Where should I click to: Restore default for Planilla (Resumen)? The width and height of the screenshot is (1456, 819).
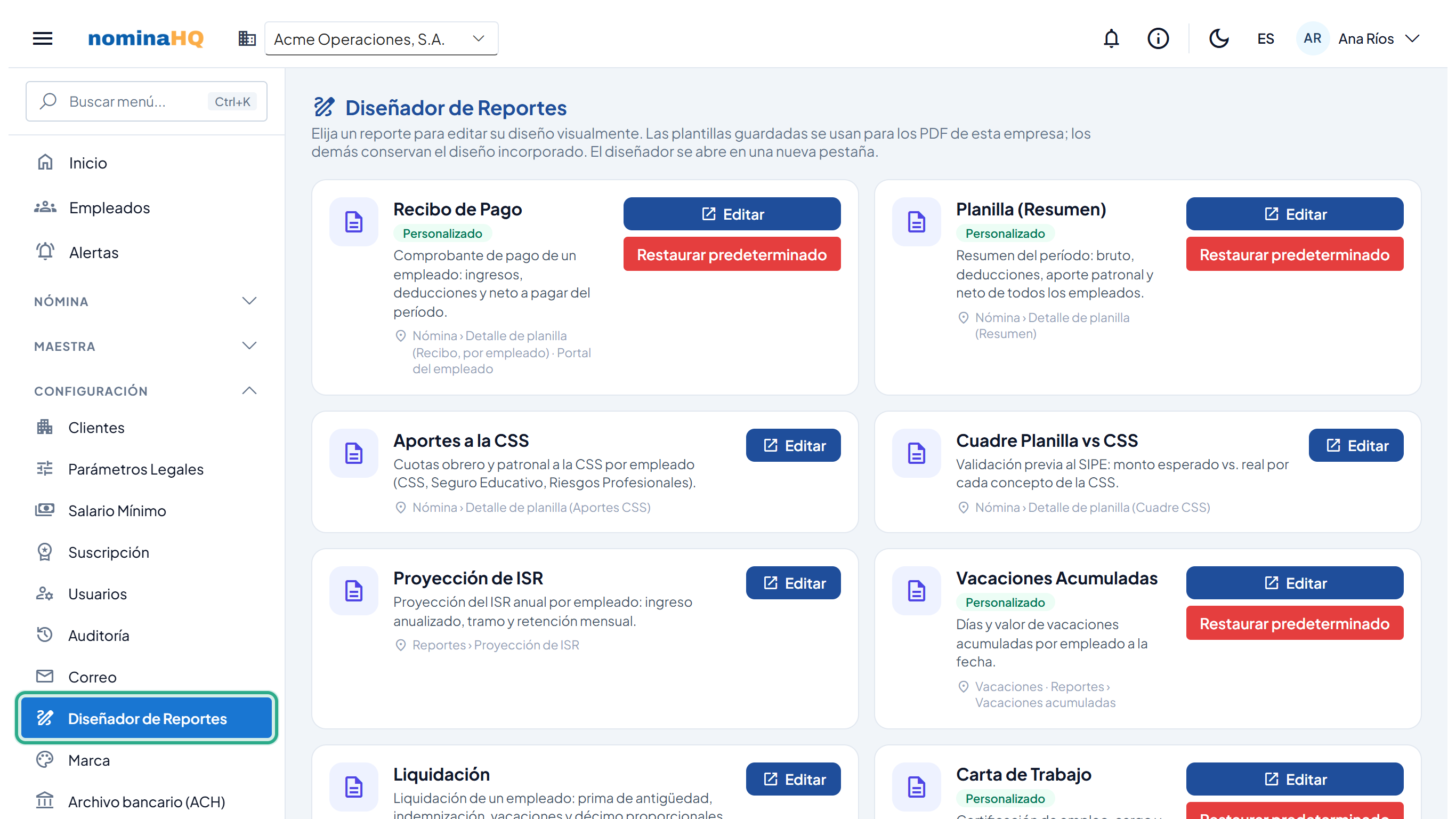(x=1295, y=254)
